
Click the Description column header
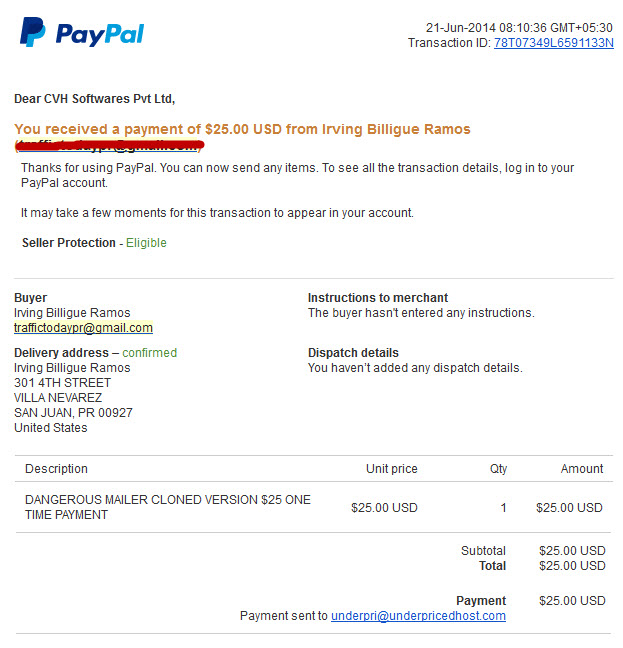click(x=56, y=469)
